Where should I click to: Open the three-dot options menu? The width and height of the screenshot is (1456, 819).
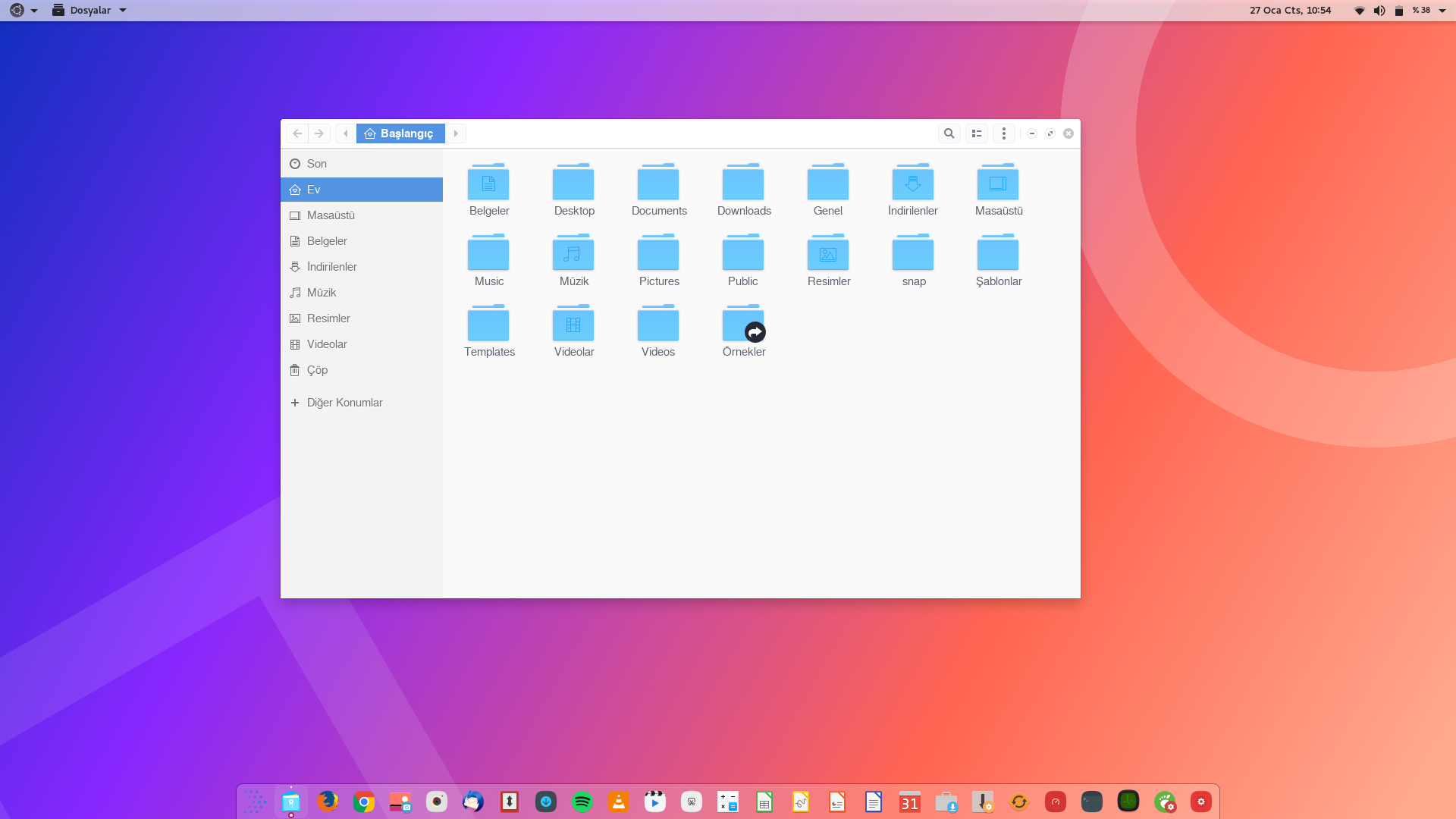[1004, 133]
